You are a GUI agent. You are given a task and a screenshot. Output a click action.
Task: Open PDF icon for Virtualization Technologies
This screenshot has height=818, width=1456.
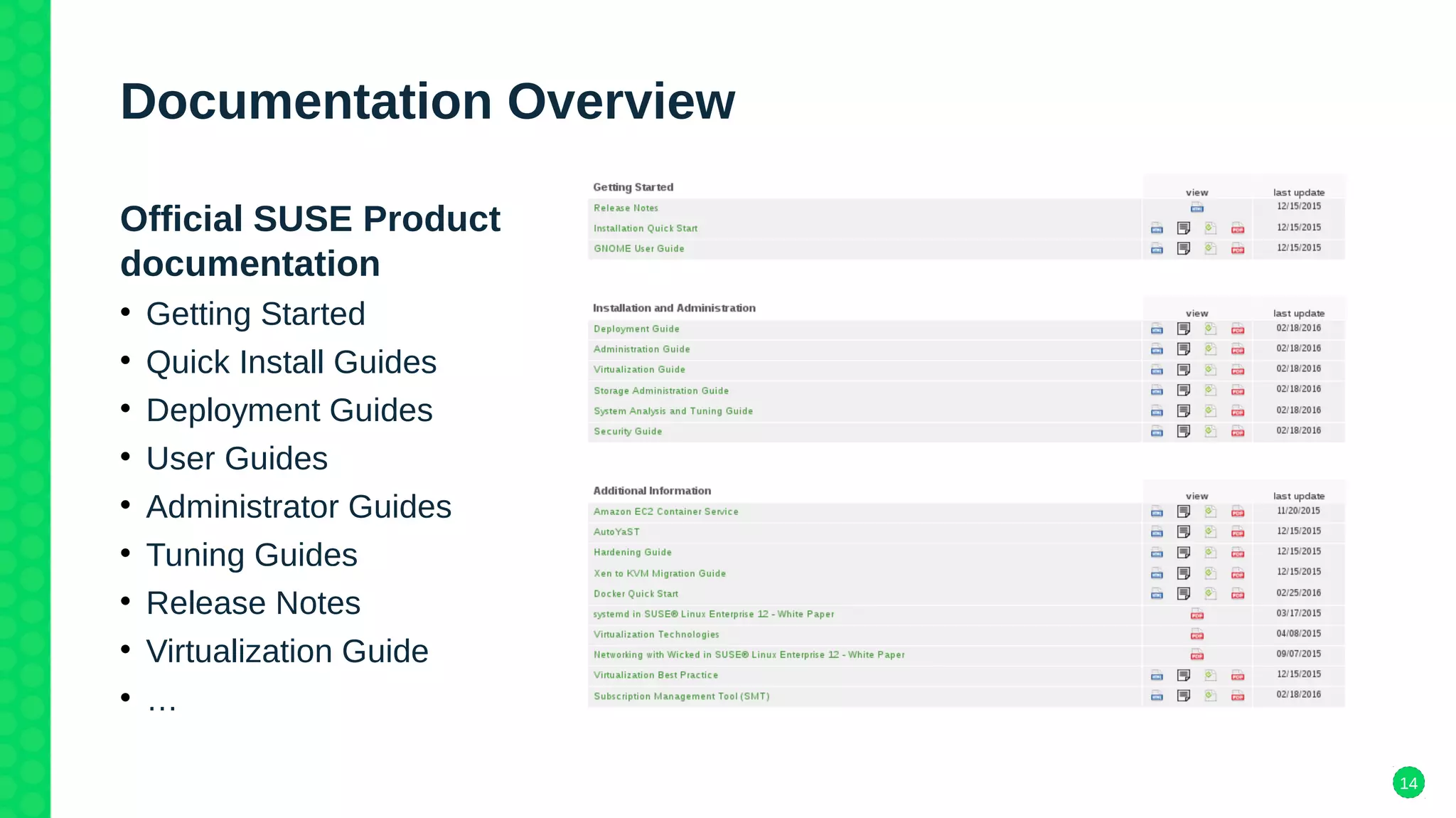[1197, 634]
